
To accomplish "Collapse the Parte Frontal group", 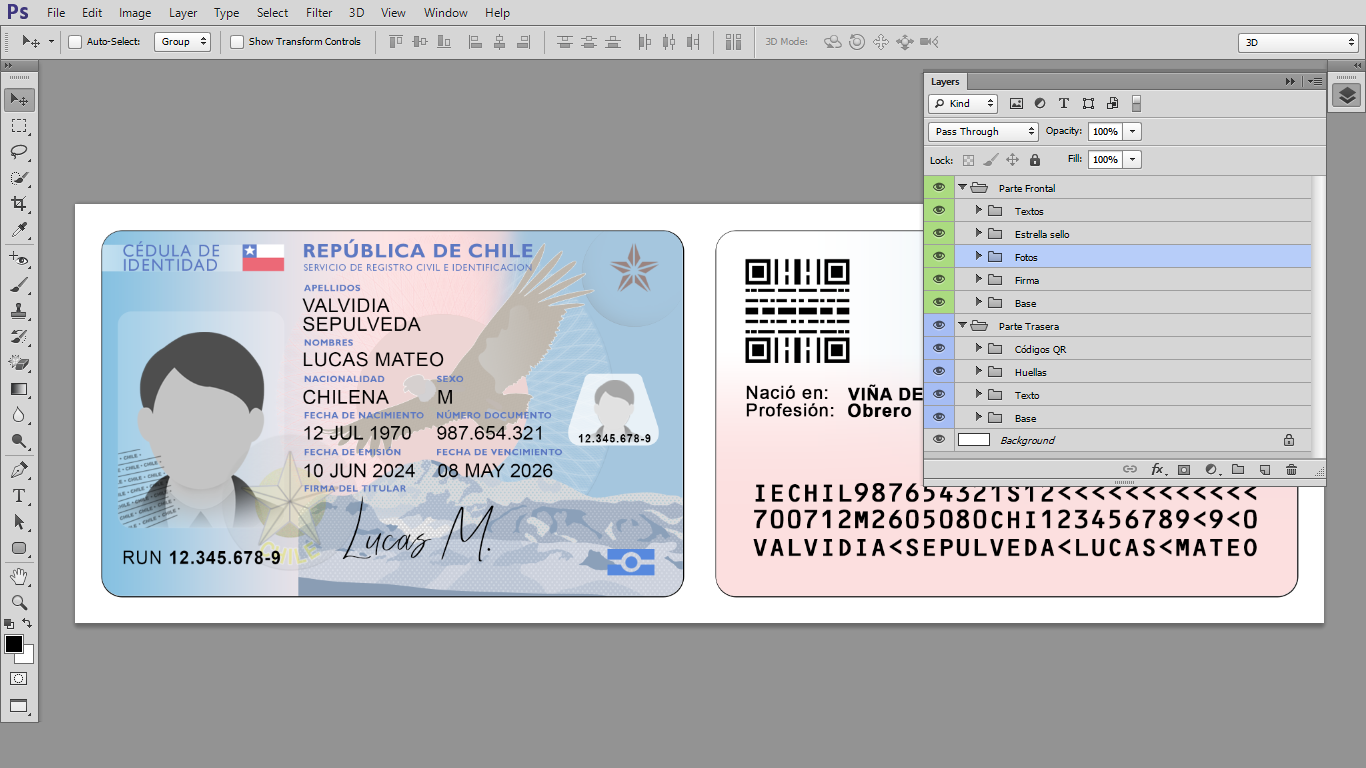I will [963, 187].
